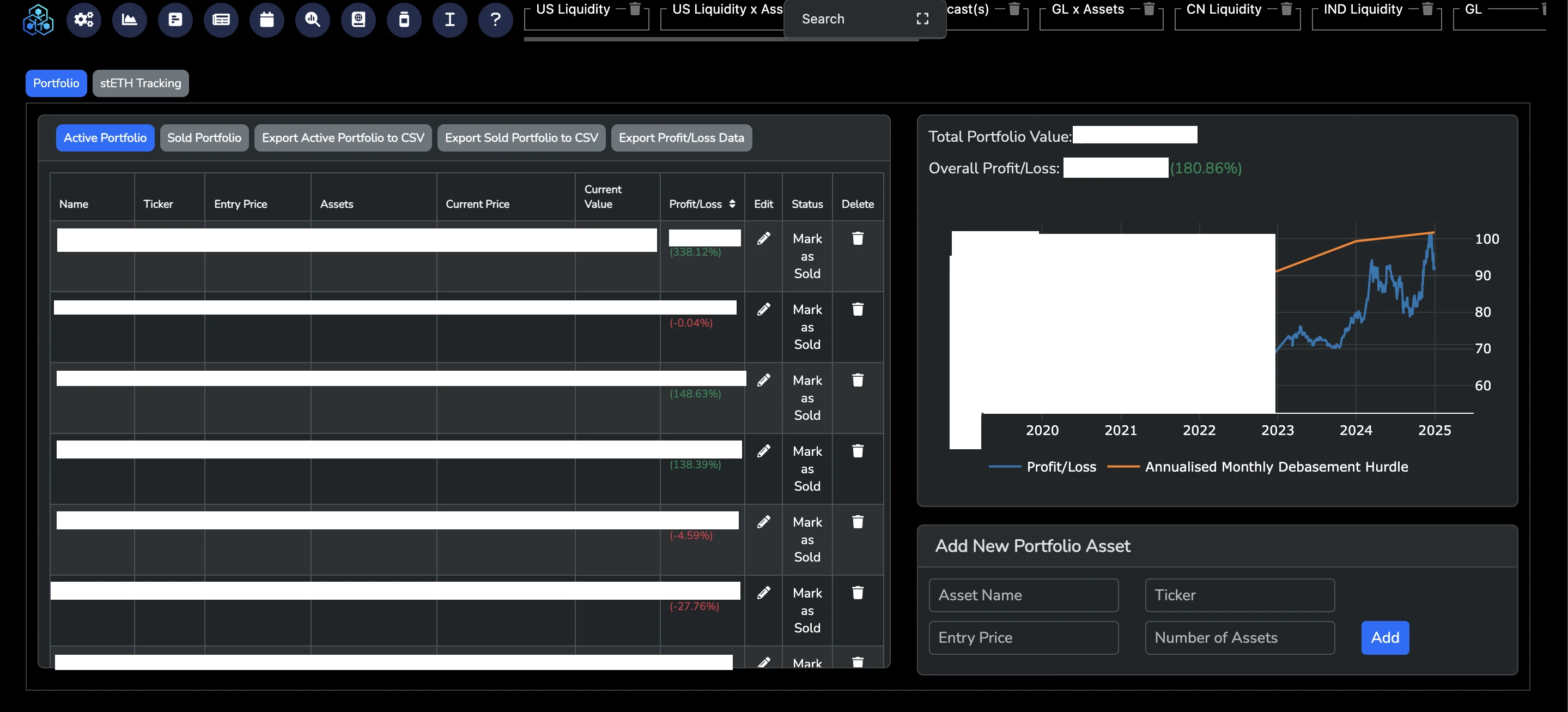1568x712 pixels.
Task: Edit the row with 338.12% profit
Action: [763, 238]
